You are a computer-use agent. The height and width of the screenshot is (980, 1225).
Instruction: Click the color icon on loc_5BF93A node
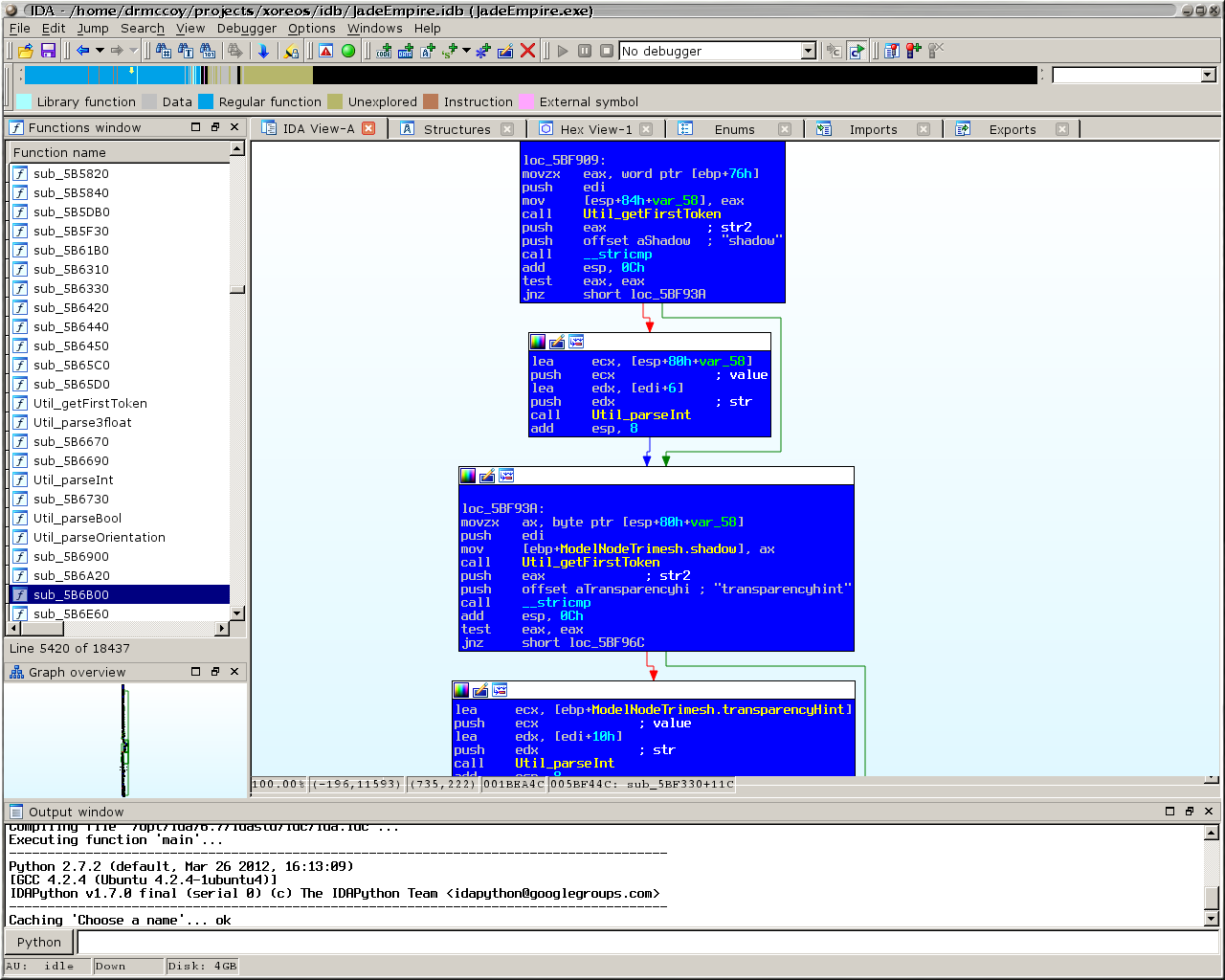tap(468, 476)
